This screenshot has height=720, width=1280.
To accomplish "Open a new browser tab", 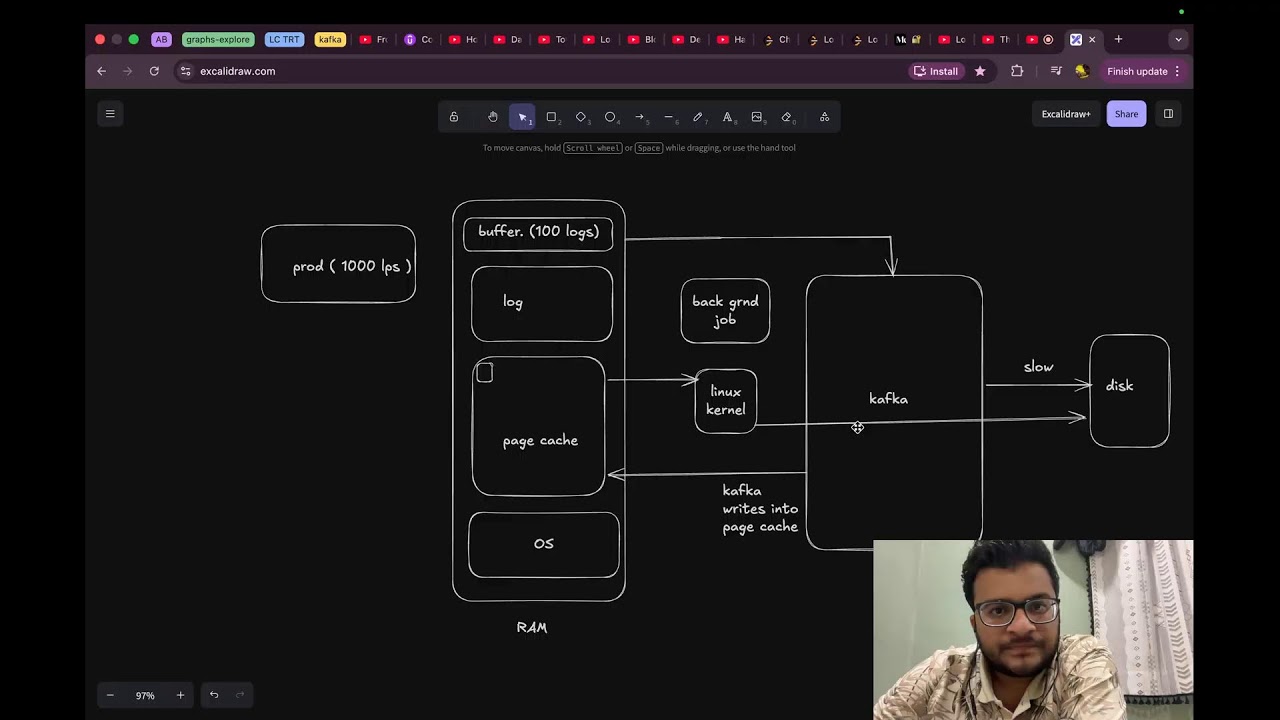I will pyautogui.click(x=1118, y=40).
